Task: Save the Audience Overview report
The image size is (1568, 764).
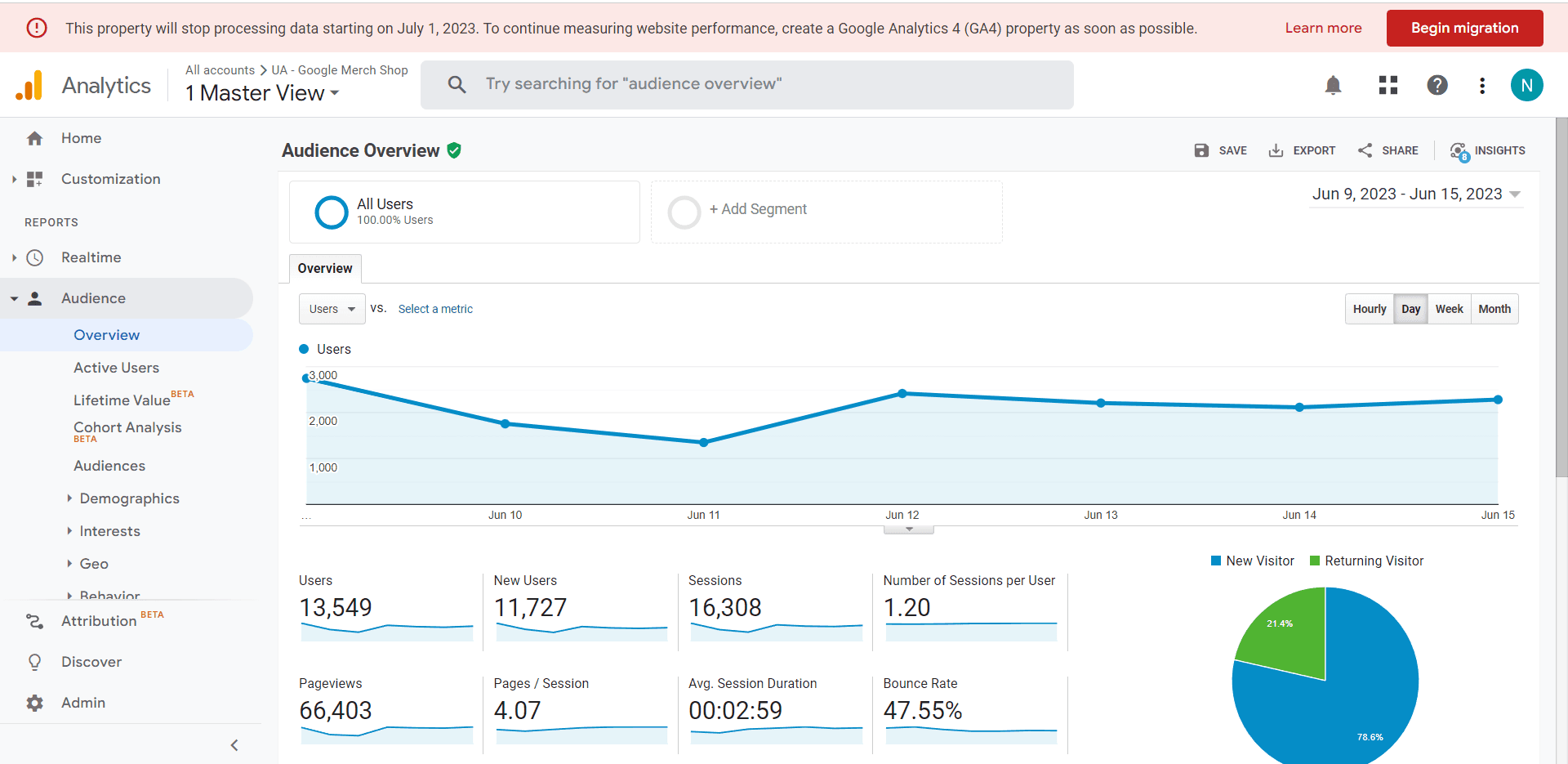Action: (1220, 150)
